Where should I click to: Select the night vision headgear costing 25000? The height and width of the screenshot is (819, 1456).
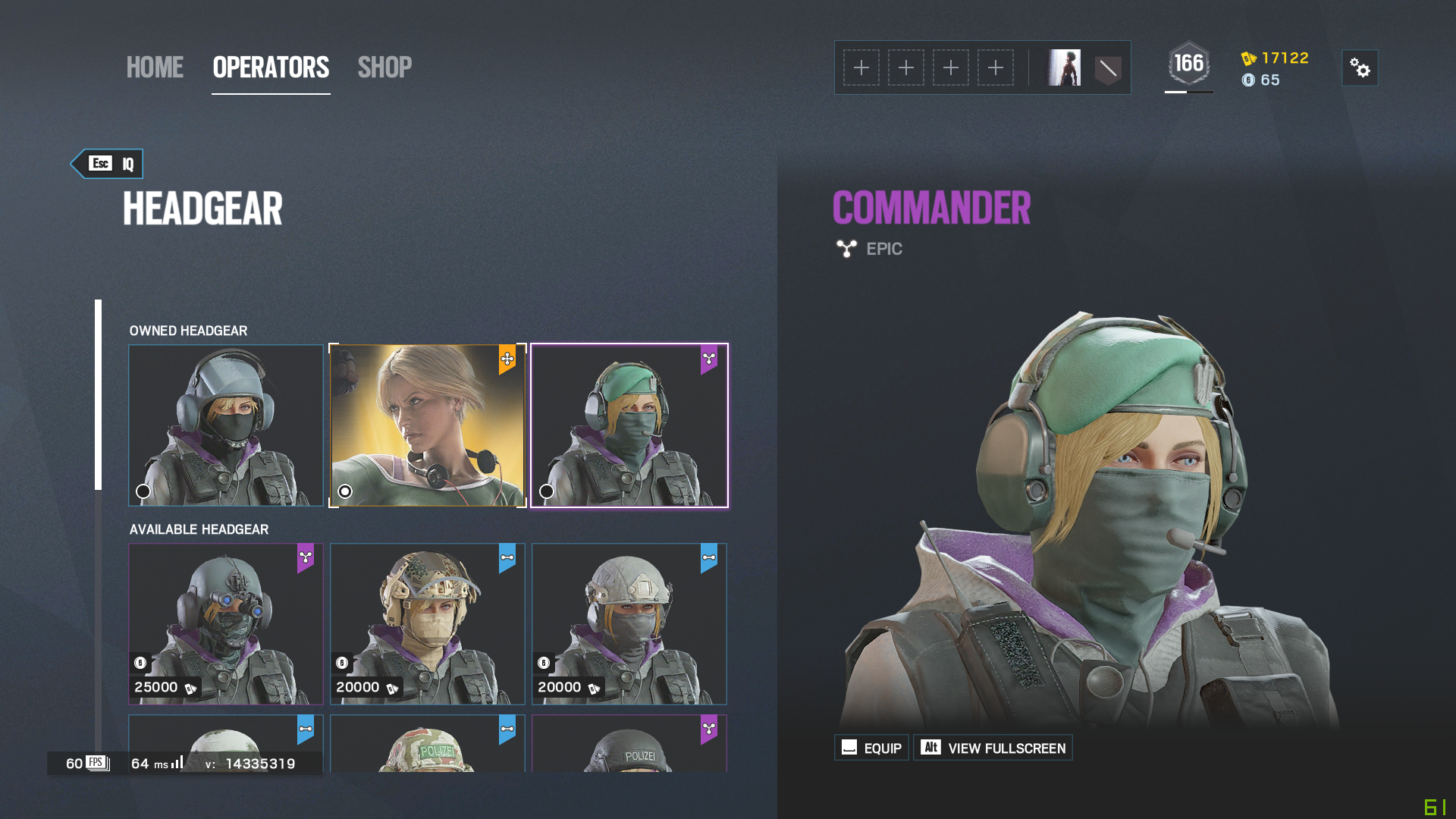point(226,624)
